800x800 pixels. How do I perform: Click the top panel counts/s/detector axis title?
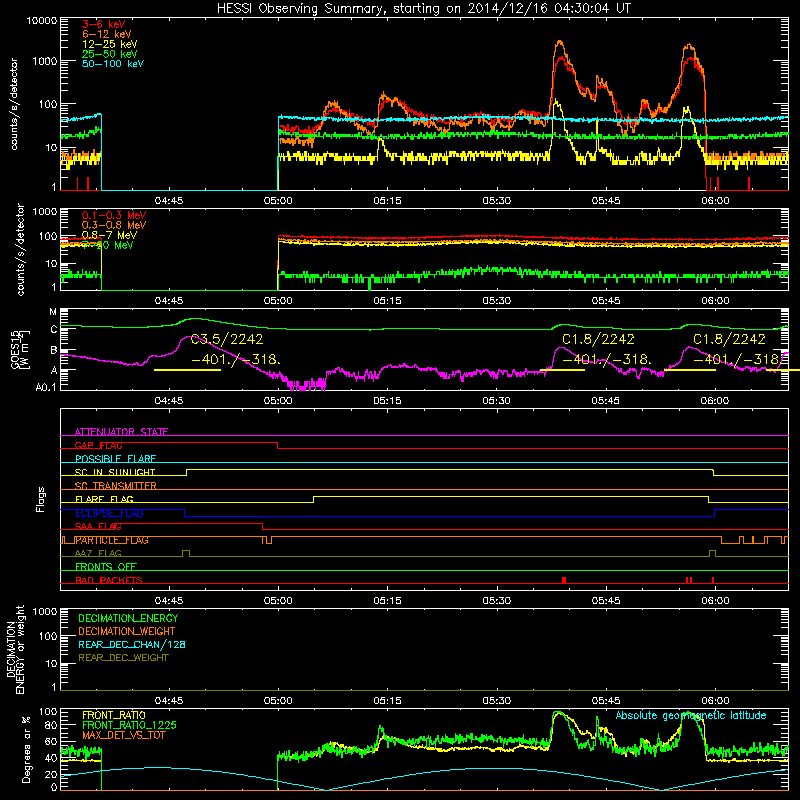14,104
